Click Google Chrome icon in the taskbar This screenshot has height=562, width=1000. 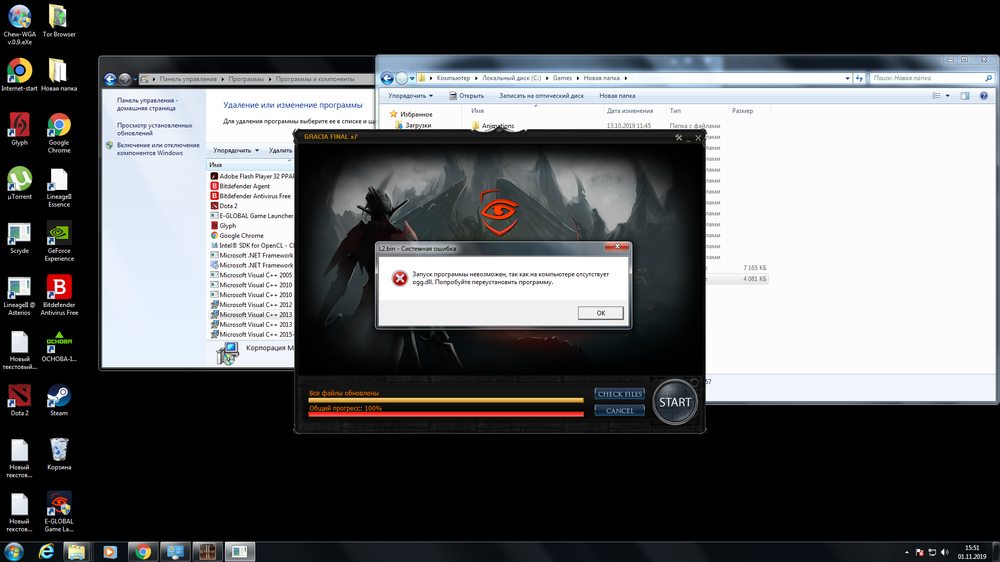[x=143, y=551]
